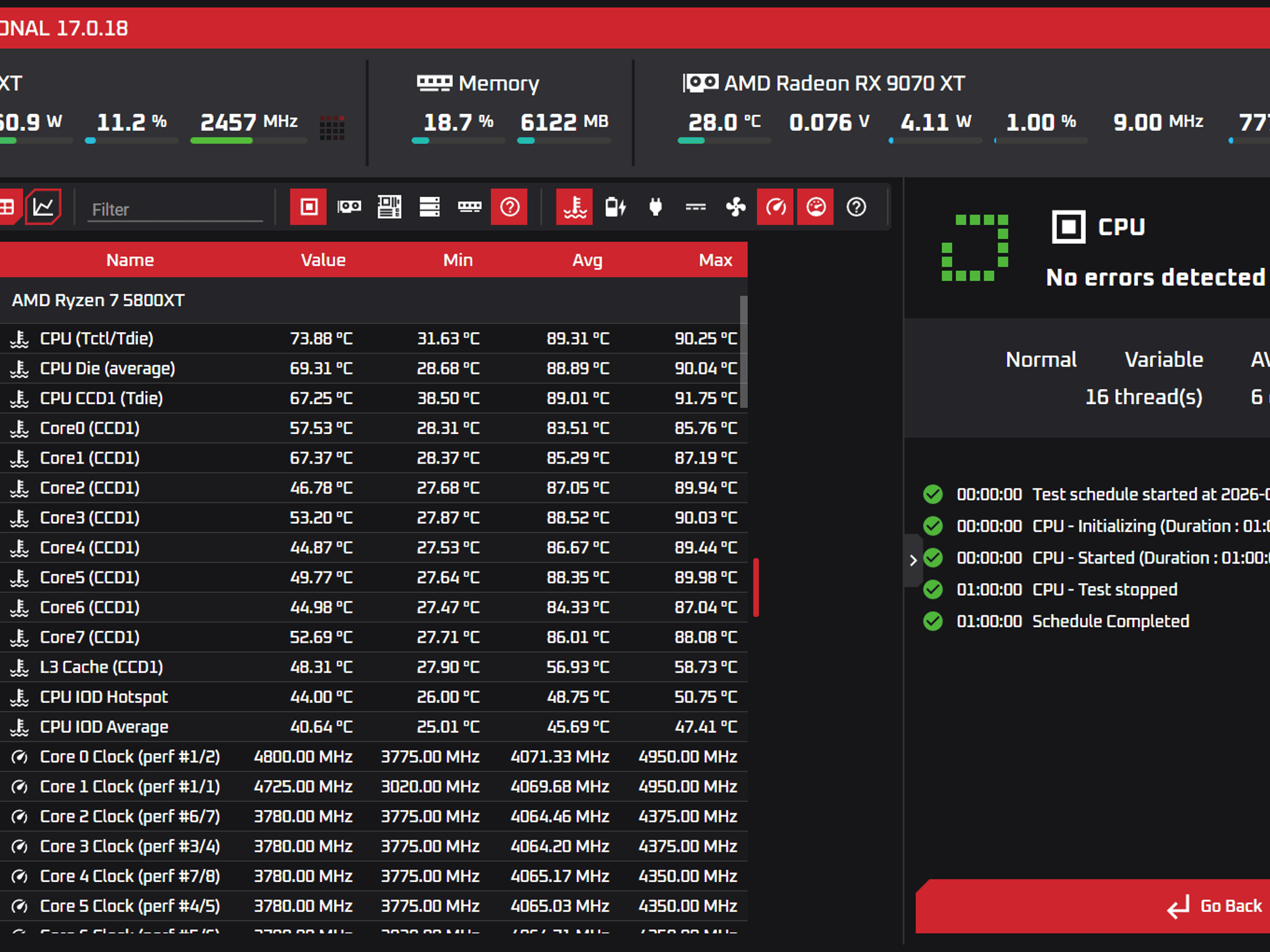Select the CPU CCD1 (Tdie) row name
The image size is (1270, 952).
[101, 398]
